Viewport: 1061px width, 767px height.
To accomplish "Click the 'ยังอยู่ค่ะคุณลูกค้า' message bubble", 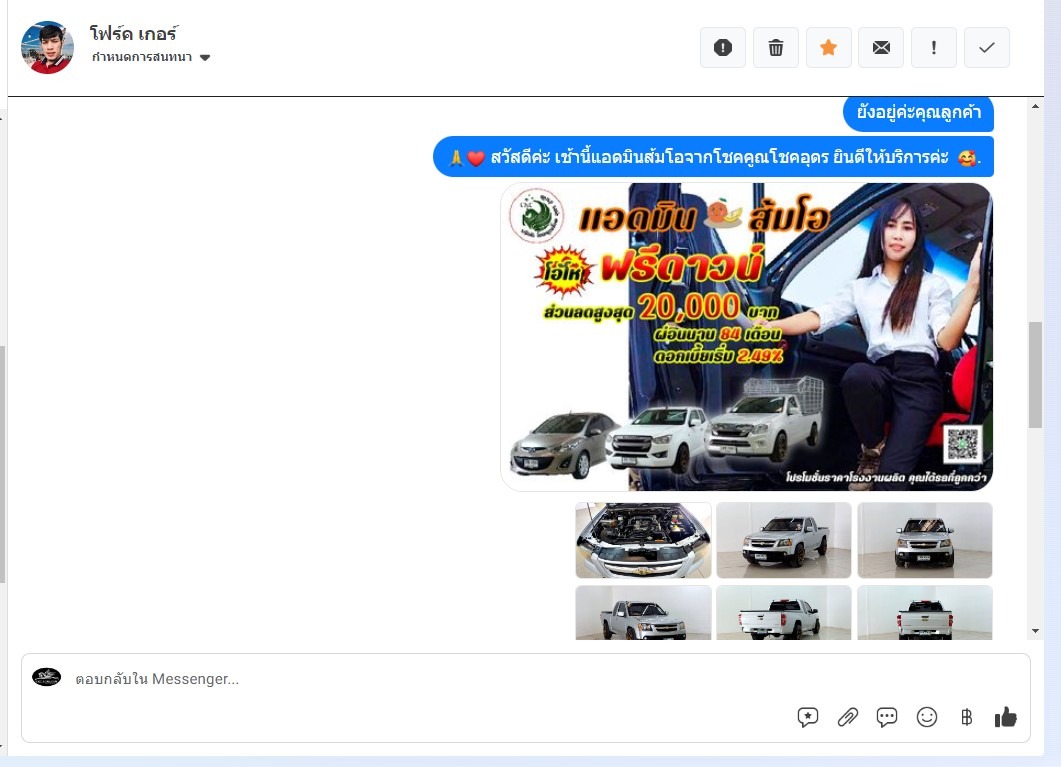I will (918, 113).
